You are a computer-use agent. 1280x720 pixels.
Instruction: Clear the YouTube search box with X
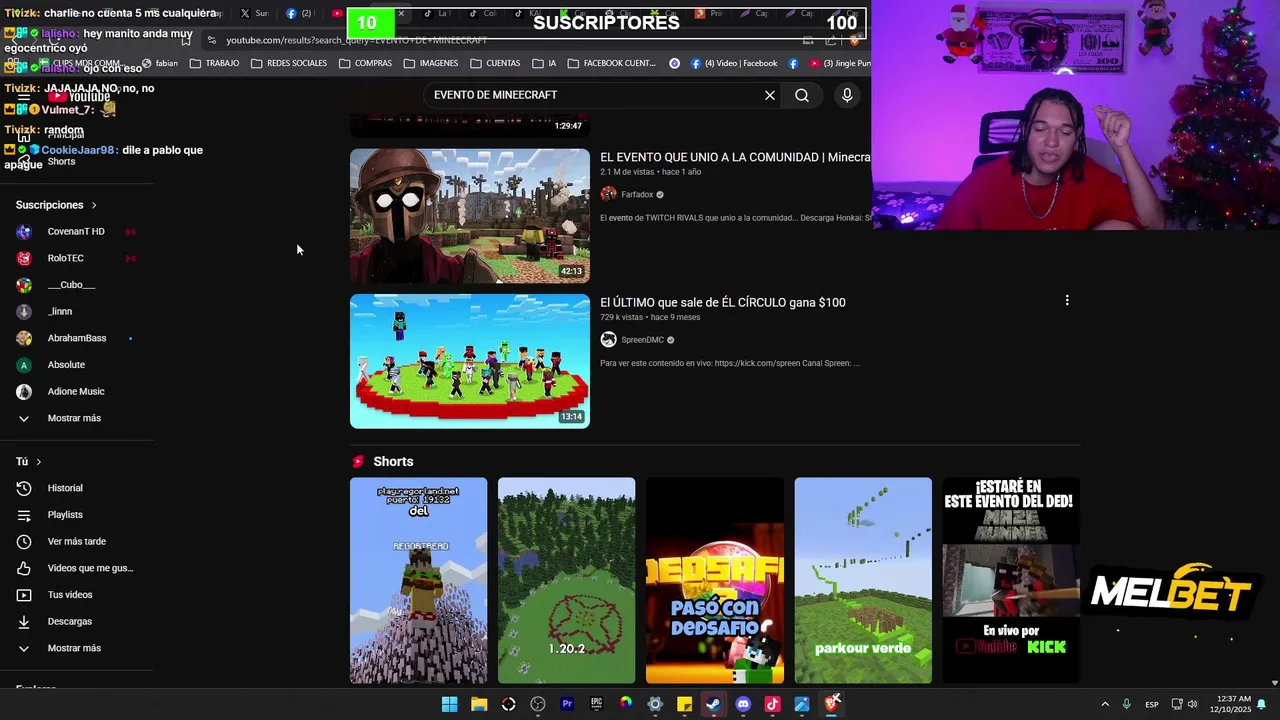point(770,95)
